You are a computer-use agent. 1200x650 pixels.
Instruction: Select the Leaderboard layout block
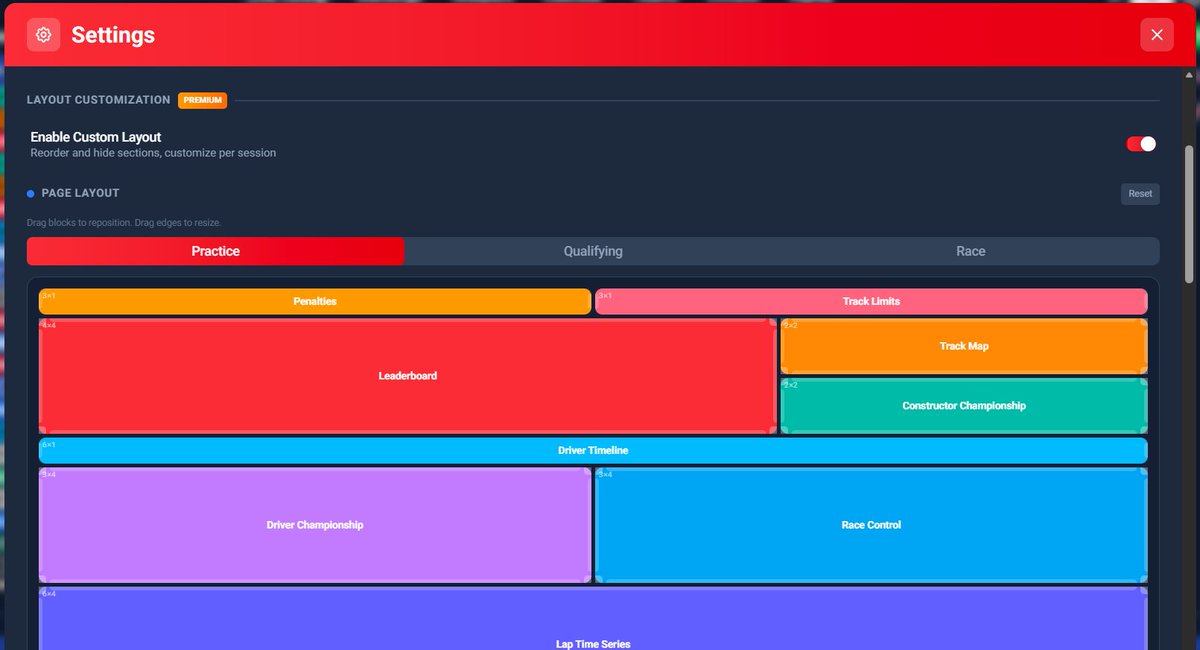tap(408, 376)
